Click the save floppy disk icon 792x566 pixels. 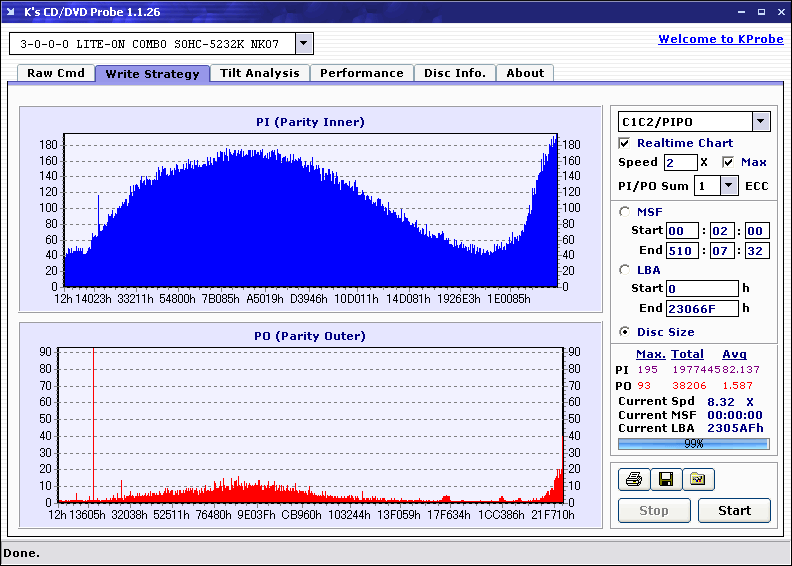pyautogui.click(x=665, y=480)
